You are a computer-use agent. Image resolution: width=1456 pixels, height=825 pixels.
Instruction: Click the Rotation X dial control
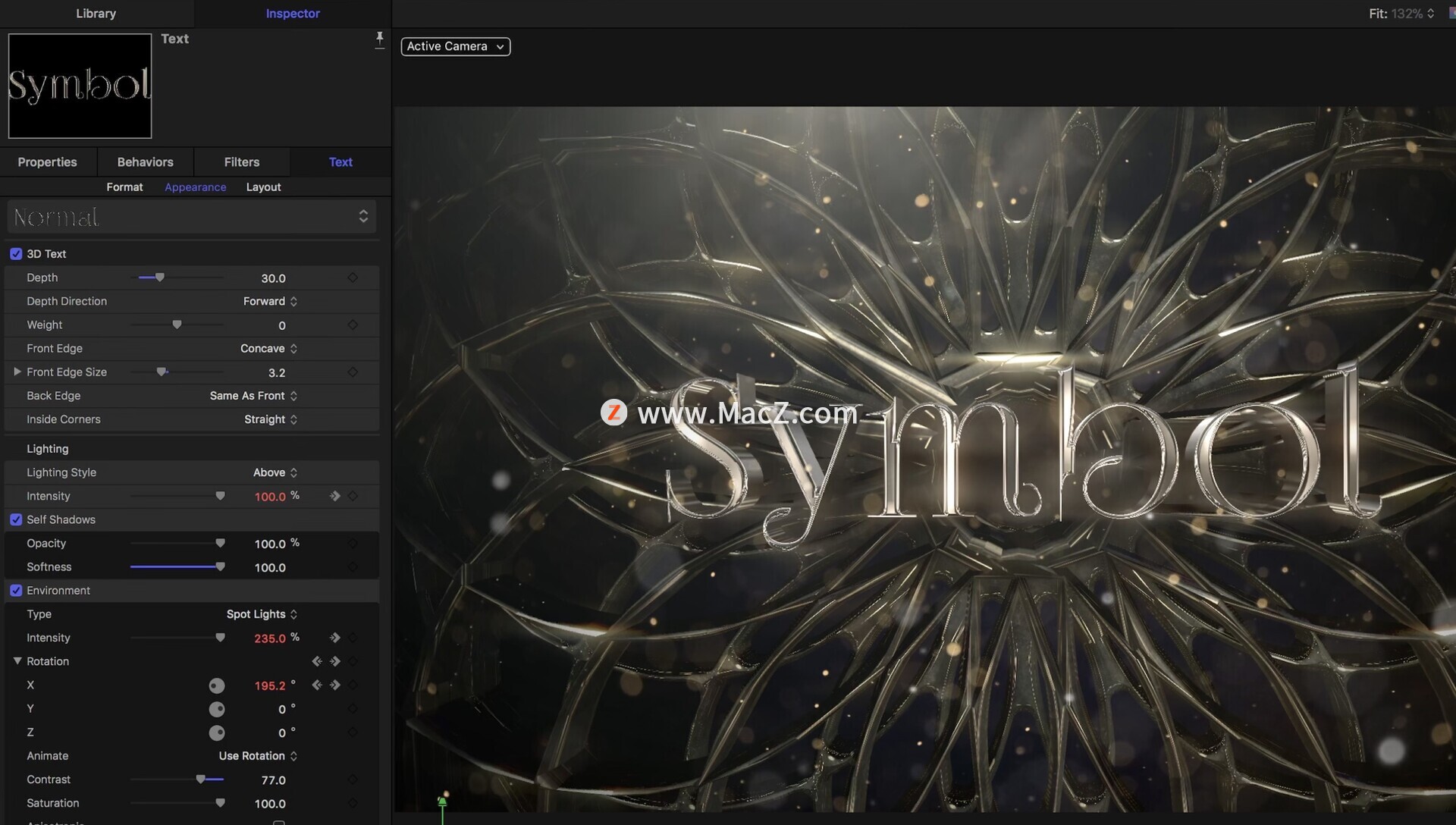pyautogui.click(x=217, y=685)
